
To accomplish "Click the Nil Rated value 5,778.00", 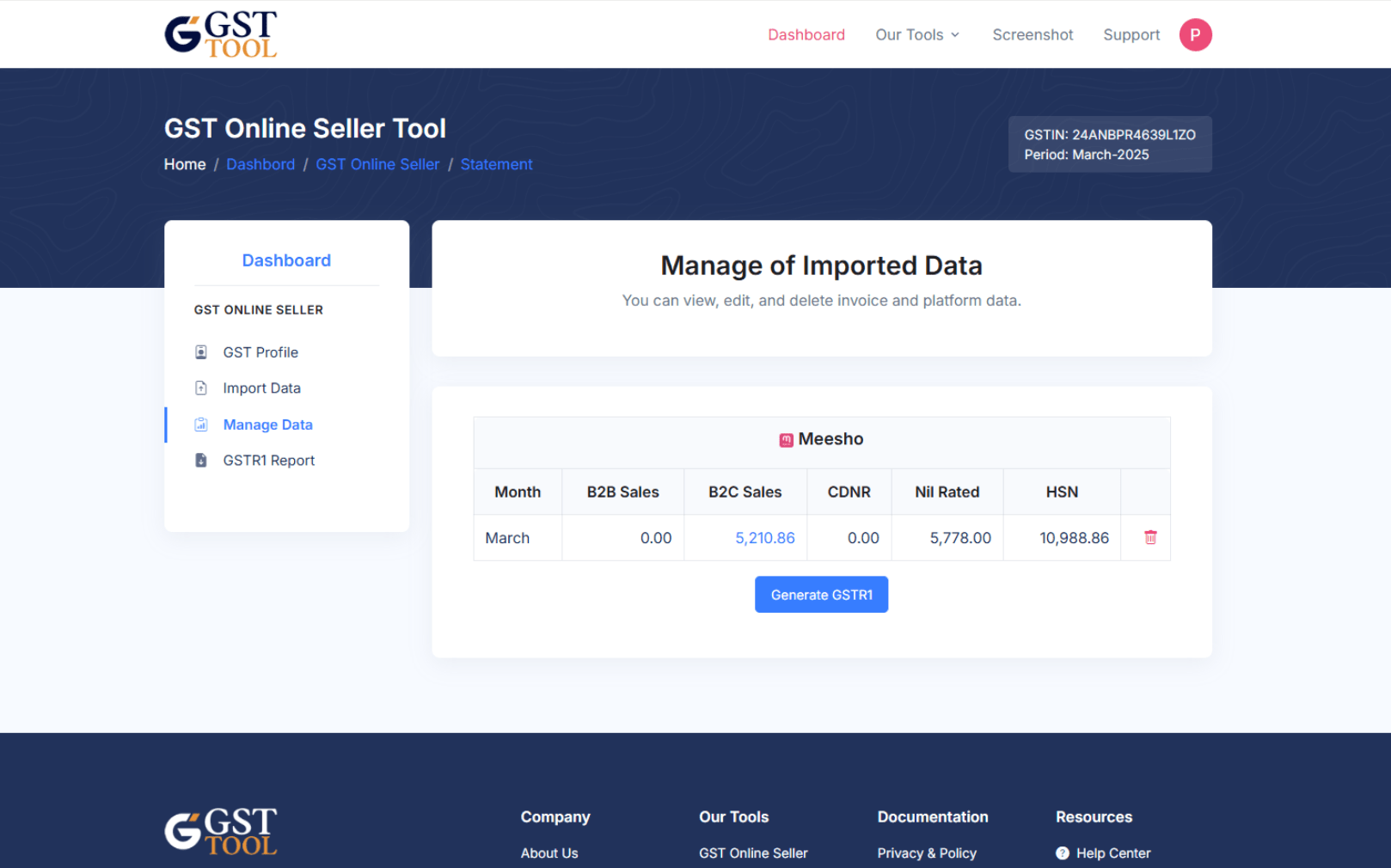I will (x=960, y=538).
